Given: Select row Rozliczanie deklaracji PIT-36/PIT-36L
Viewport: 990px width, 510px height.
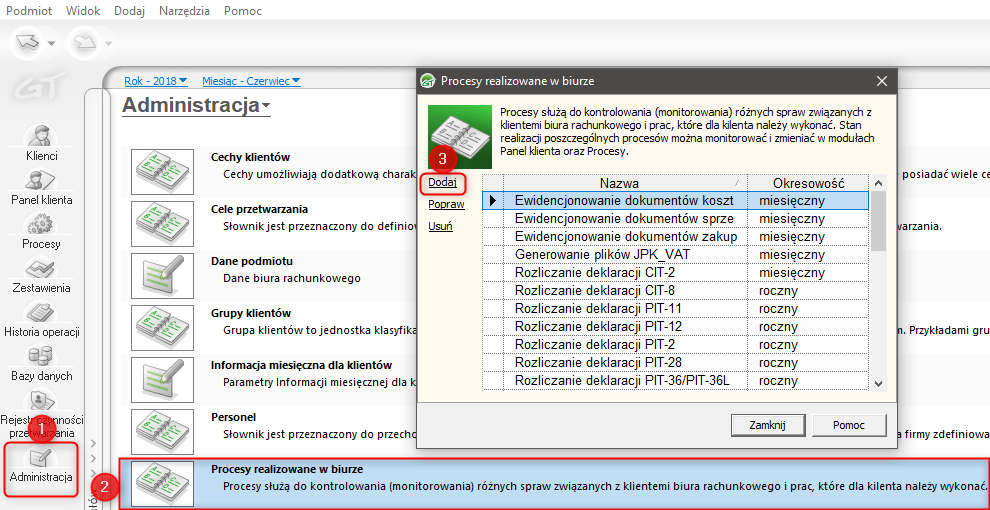Looking at the screenshot, I should tap(676, 381).
